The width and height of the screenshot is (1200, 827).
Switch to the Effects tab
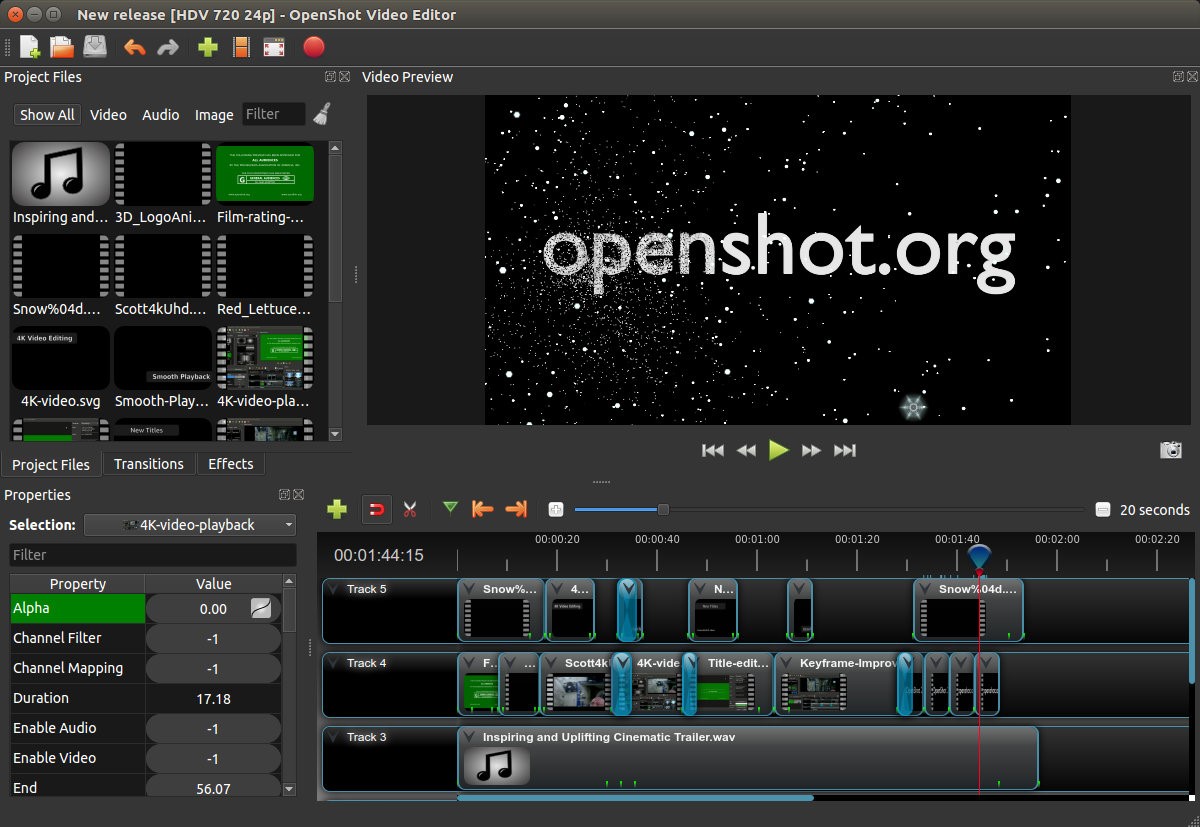[x=230, y=463]
